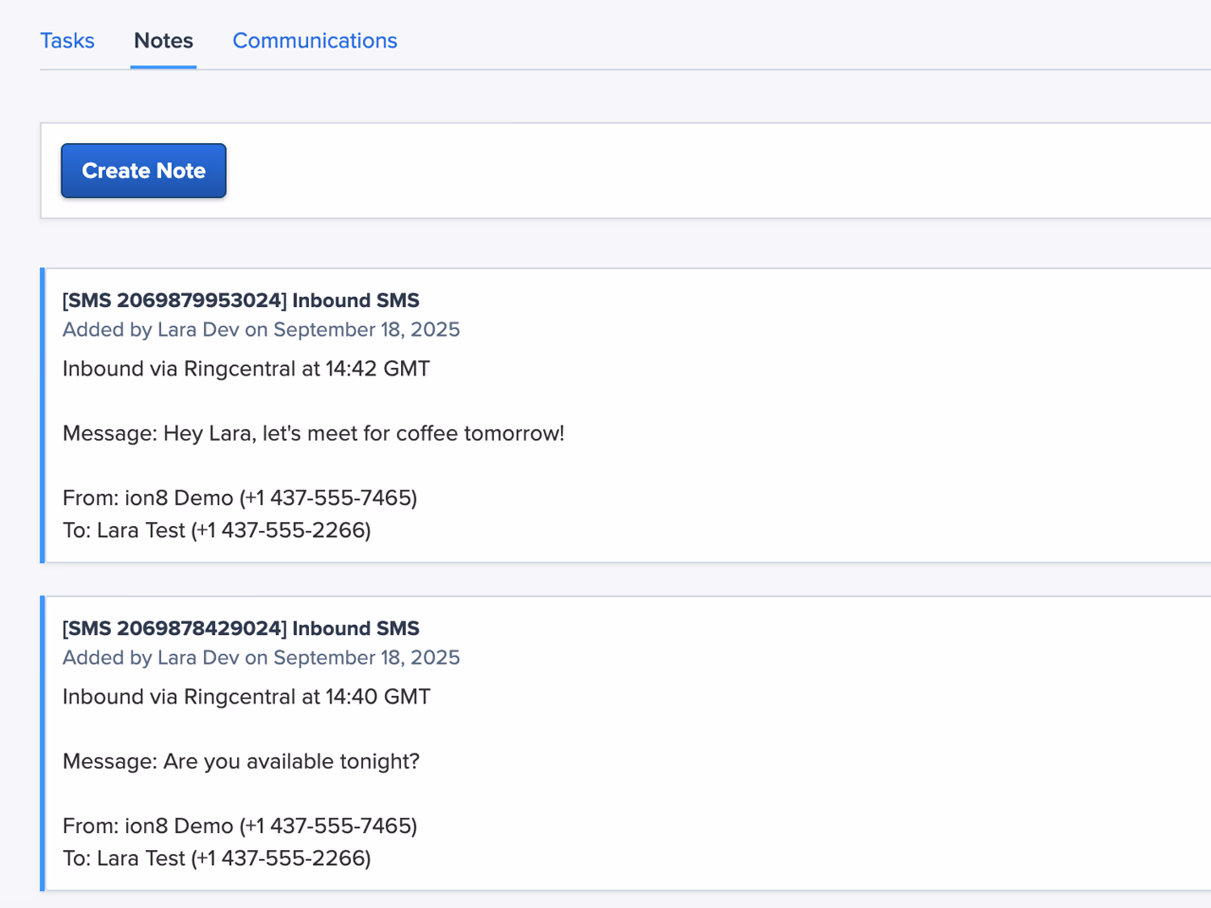Image resolution: width=1211 pixels, height=908 pixels.
Task: Click the Create Note button
Action: point(143,170)
